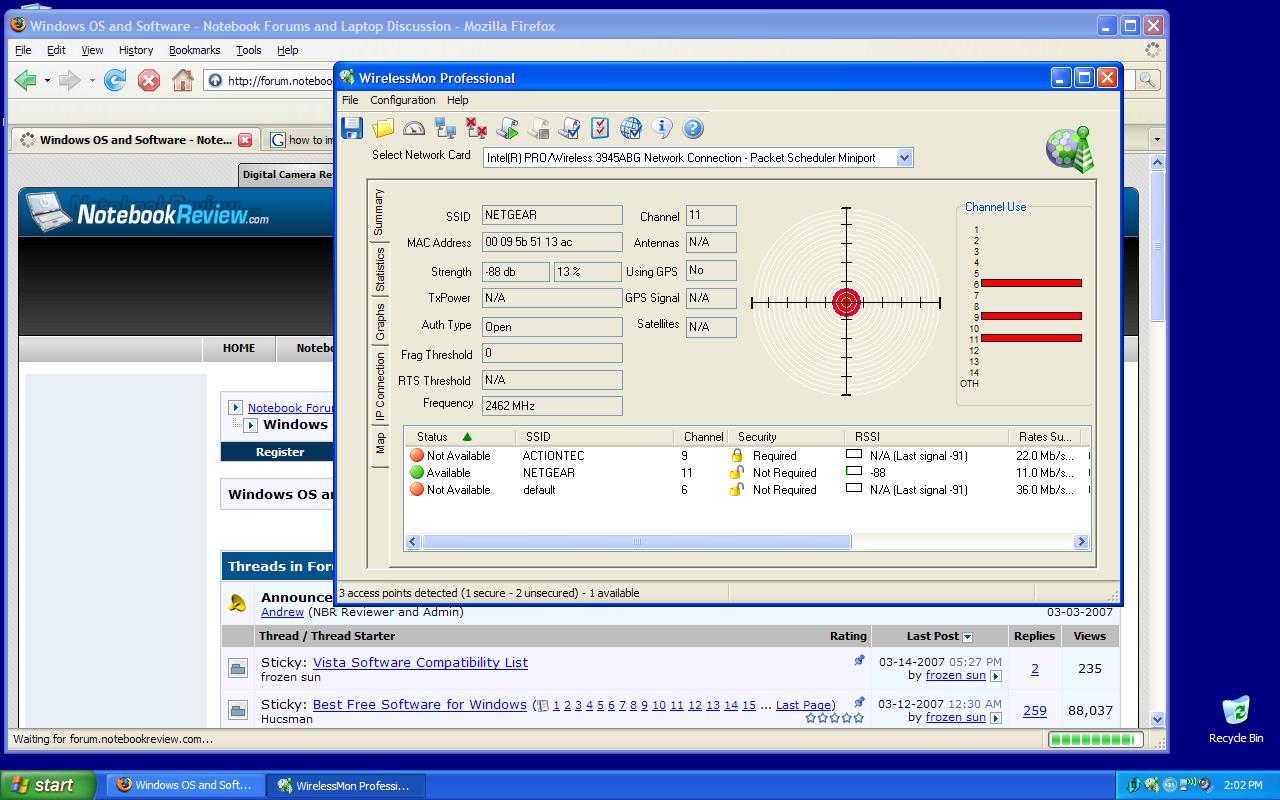Screen dimensions: 1280x800
Task: Click the globe with checkmark icon
Action: [631, 128]
